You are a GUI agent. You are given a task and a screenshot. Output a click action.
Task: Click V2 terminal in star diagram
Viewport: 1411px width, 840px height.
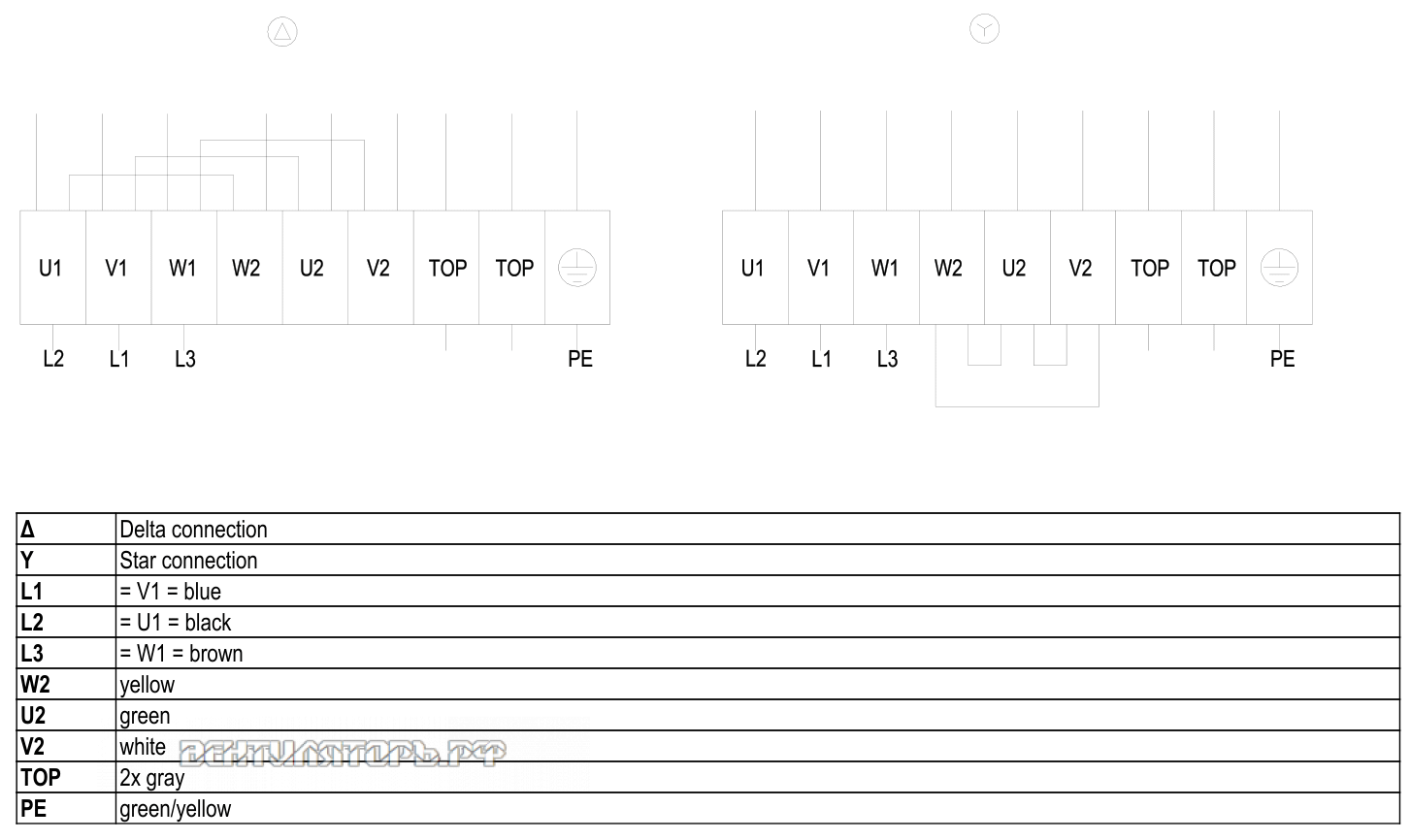point(1083,268)
